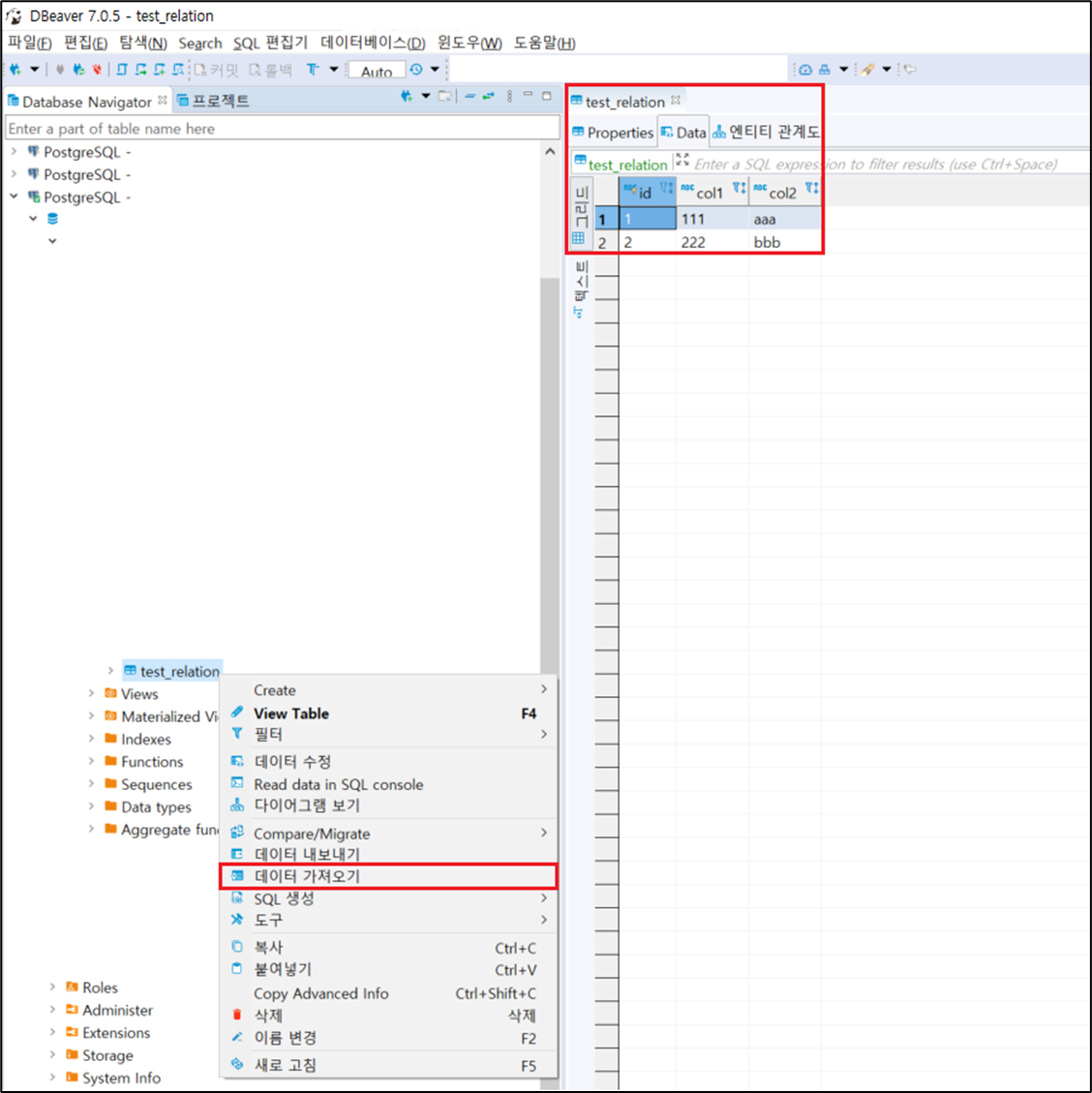Viewport: 1092px width, 1093px height.
Task: Click the expand filter panel icon beside test_relation
Action: [x=682, y=160]
